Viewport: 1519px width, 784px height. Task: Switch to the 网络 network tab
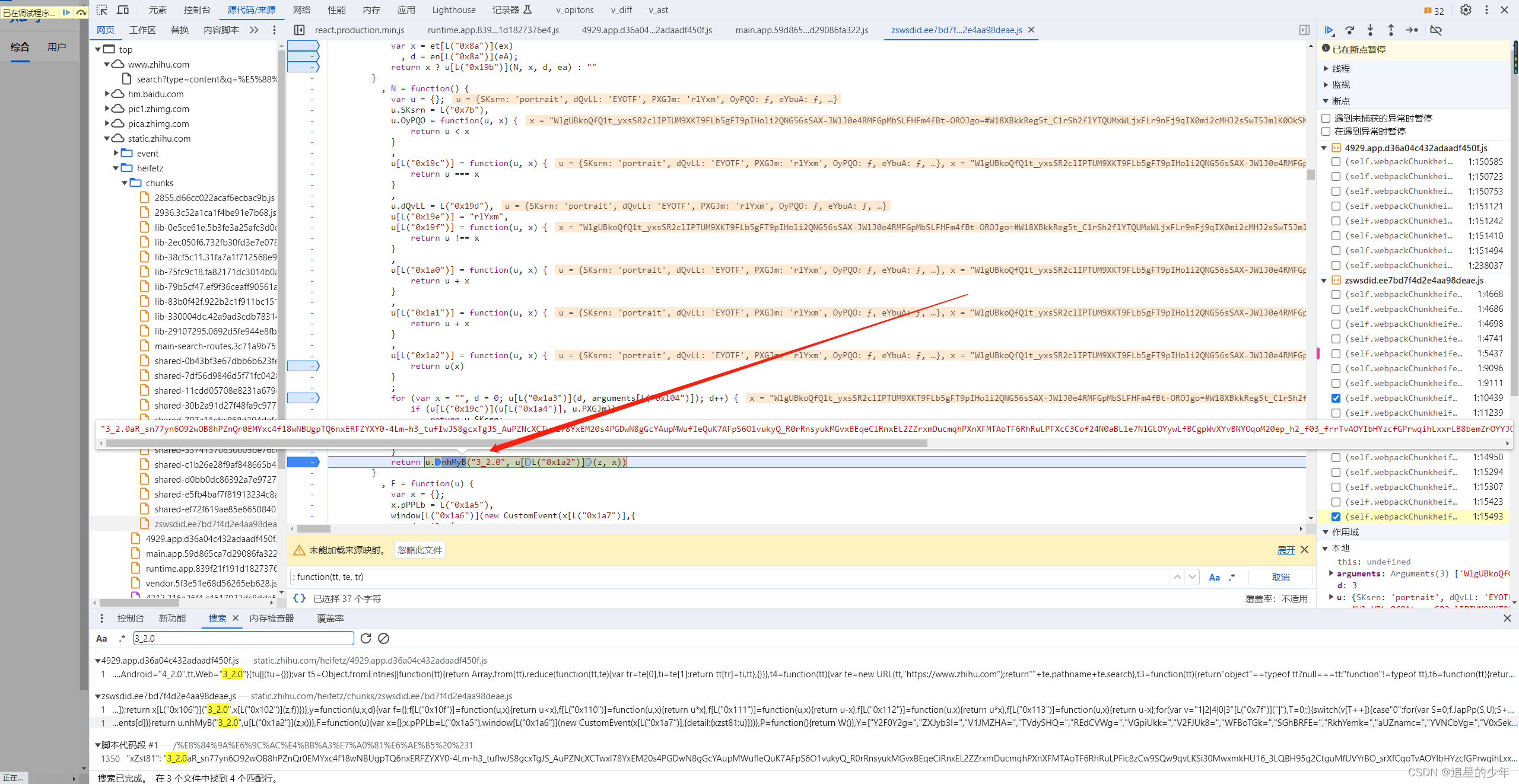point(301,10)
